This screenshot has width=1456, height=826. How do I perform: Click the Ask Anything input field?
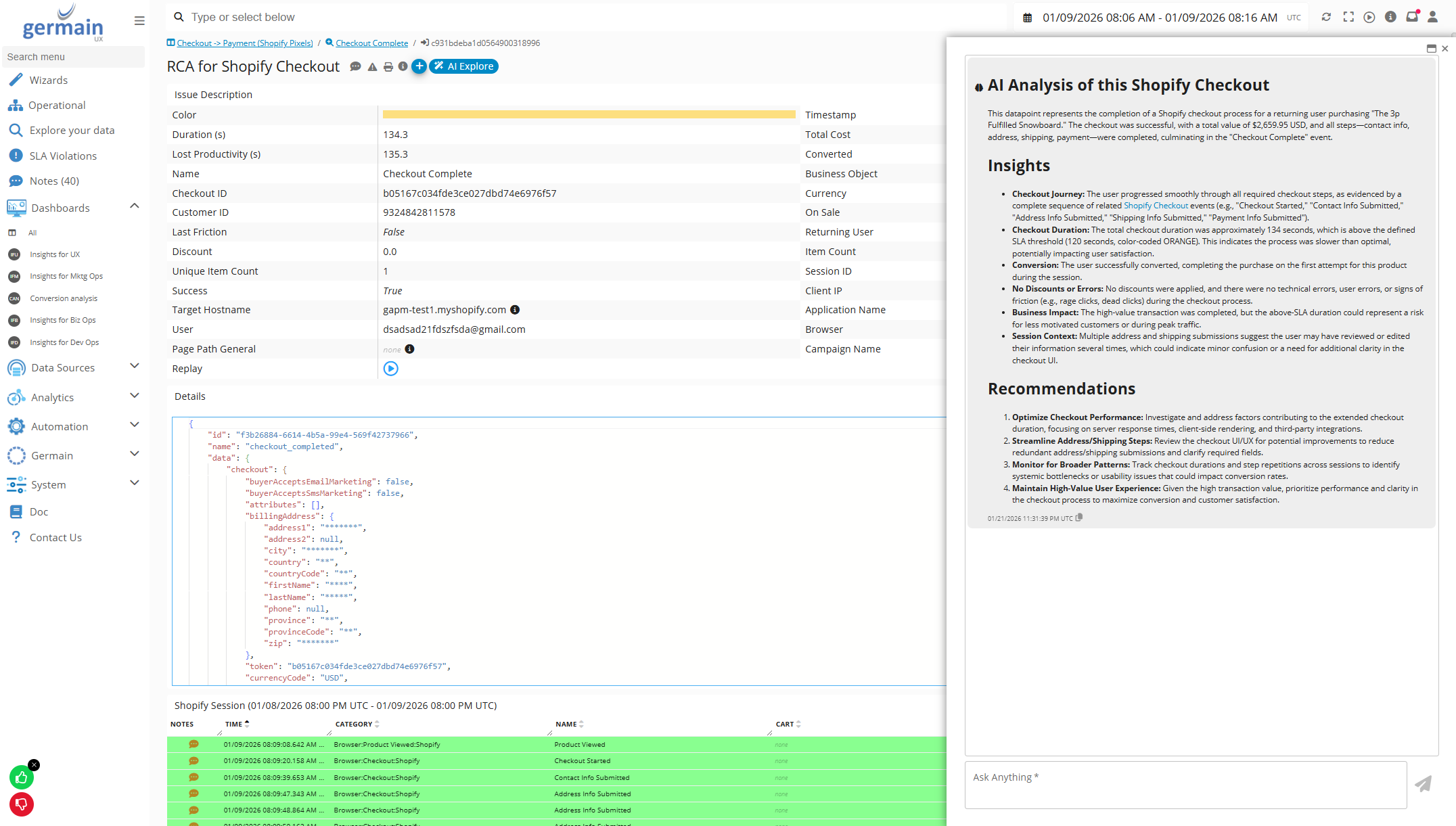click(1185, 785)
